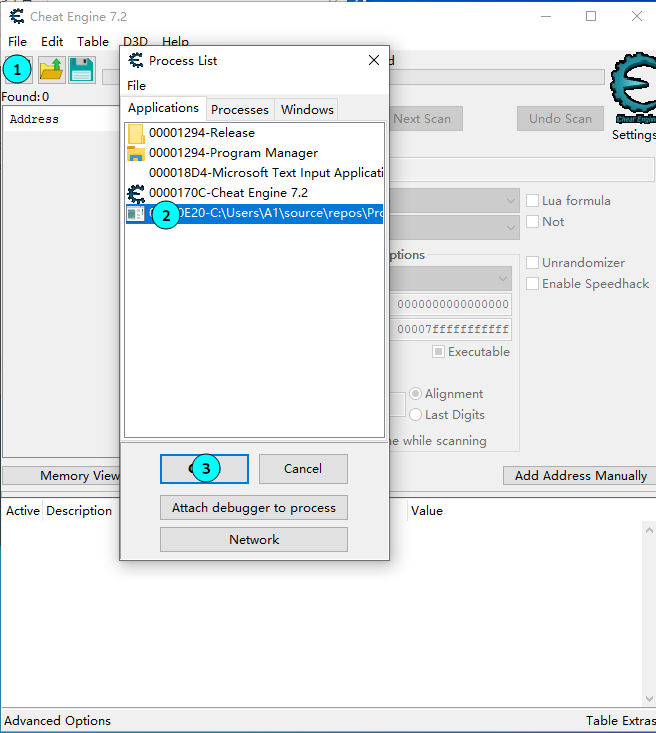Viewport: 656px width, 733px height.
Task: Open Table Extras in status bar
Action: click(x=620, y=721)
